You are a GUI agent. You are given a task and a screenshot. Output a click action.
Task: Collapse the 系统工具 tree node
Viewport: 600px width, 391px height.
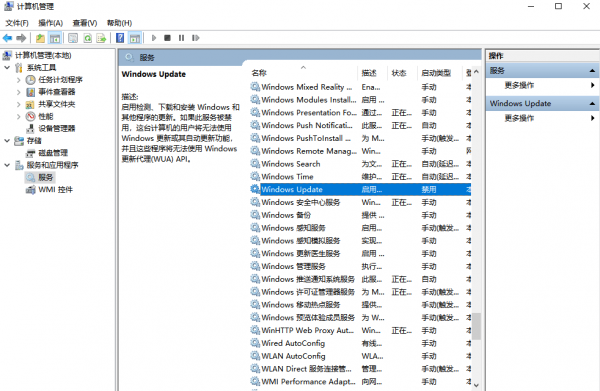coord(7,68)
